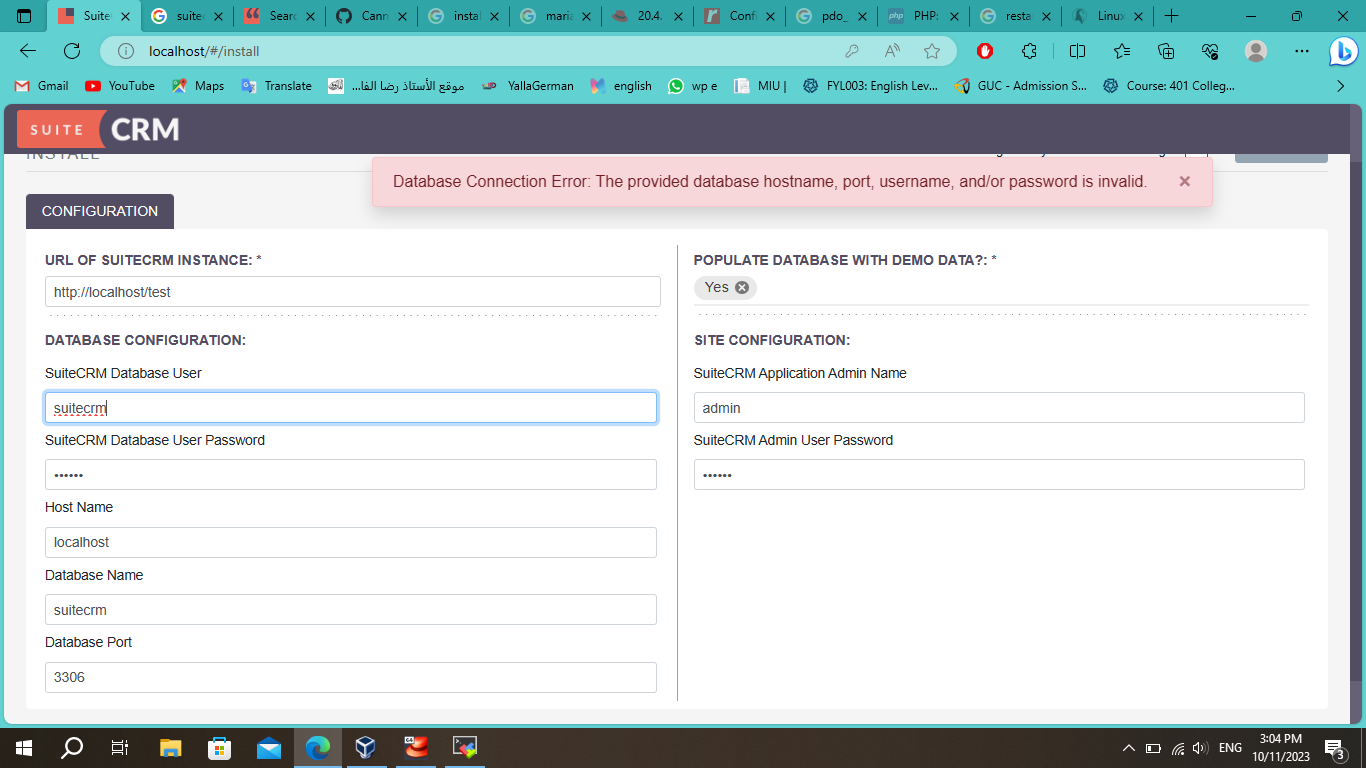Open the YouTube bookmark
This screenshot has height=768, width=1366.
120,86
